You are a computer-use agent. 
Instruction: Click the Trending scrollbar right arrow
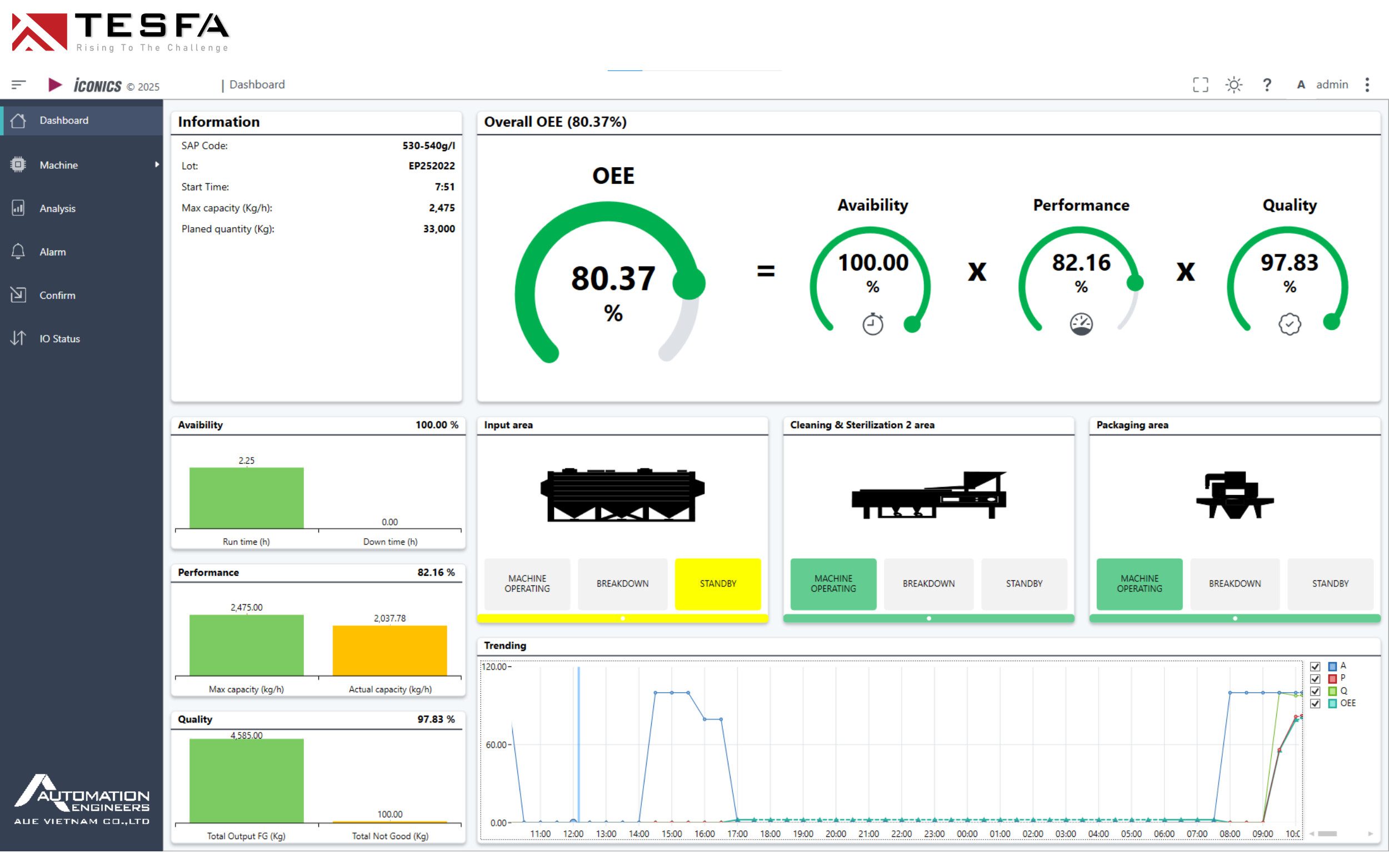coord(1371,834)
